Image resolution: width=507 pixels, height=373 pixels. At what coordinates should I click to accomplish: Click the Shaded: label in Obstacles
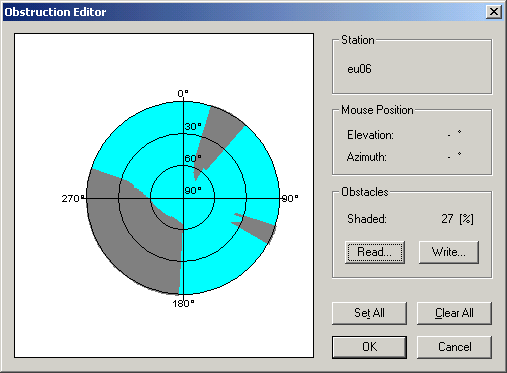tap(367, 219)
